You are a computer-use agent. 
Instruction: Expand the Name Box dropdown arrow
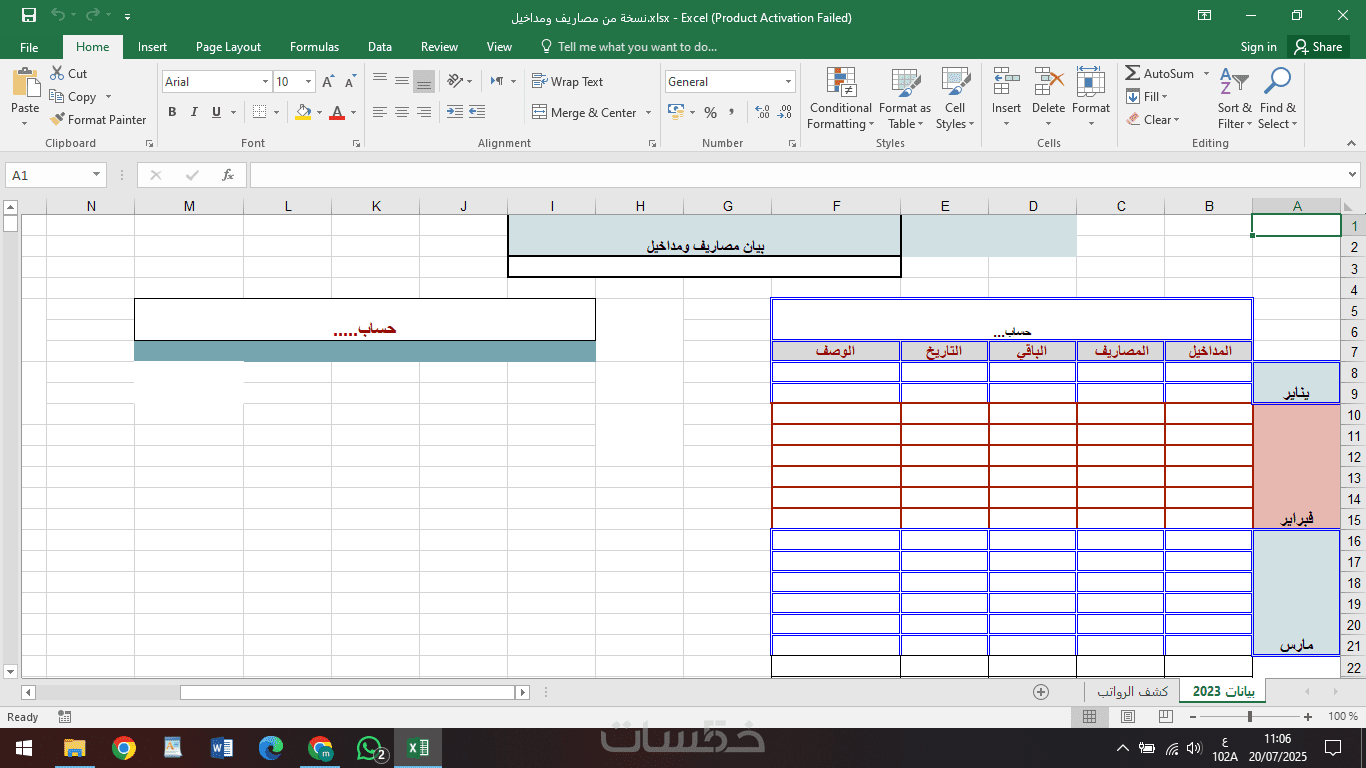97,175
